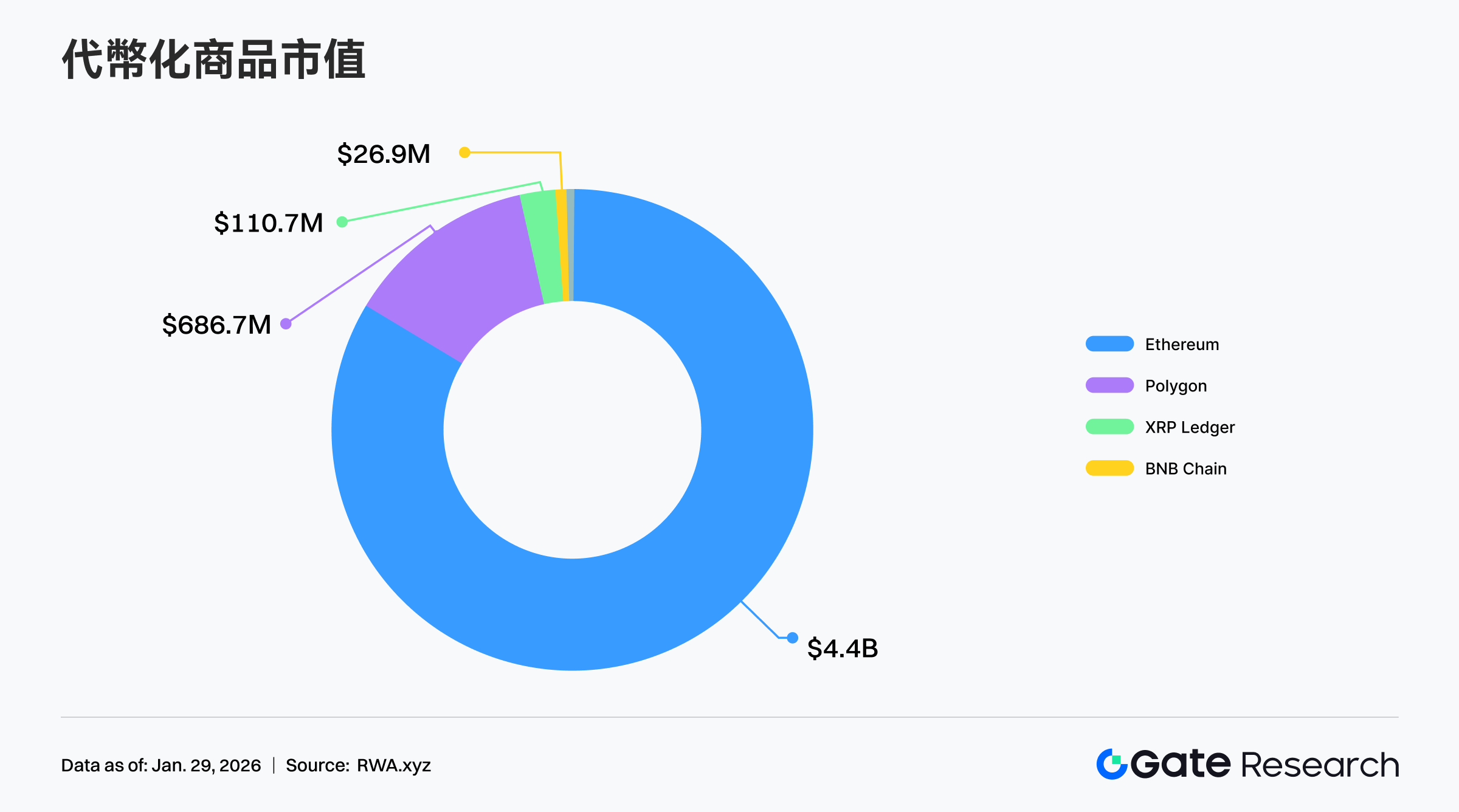Click the purple Polygon legend swatch
Image resolution: width=1459 pixels, height=812 pixels.
coord(1109,385)
